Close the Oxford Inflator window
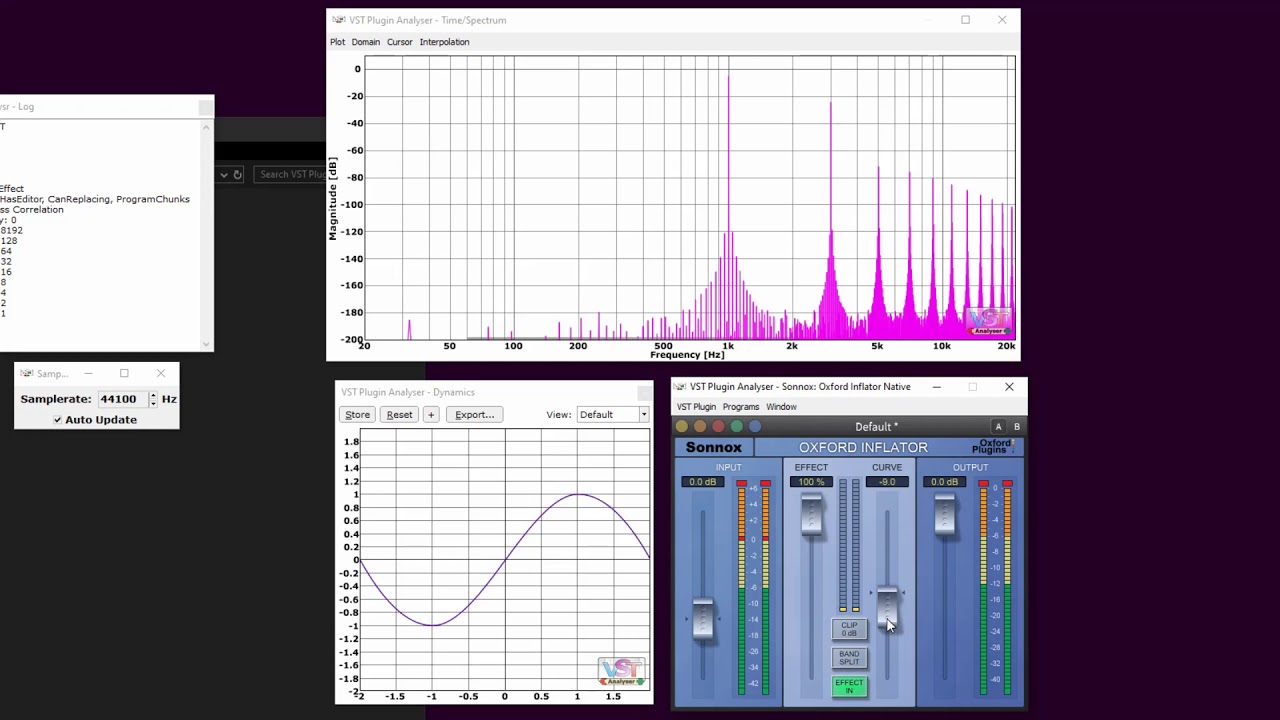Image resolution: width=1280 pixels, height=720 pixels. 1009,387
